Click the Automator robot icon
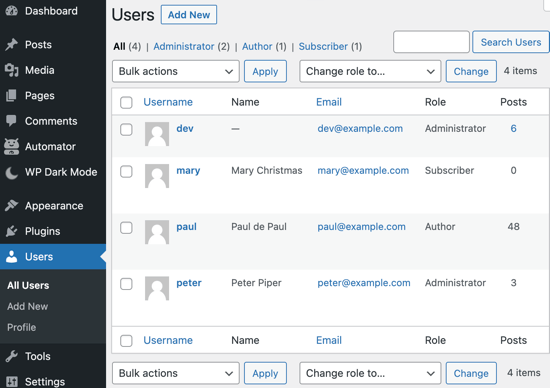The height and width of the screenshot is (388, 550). pyautogui.click(x=12, y=146)
